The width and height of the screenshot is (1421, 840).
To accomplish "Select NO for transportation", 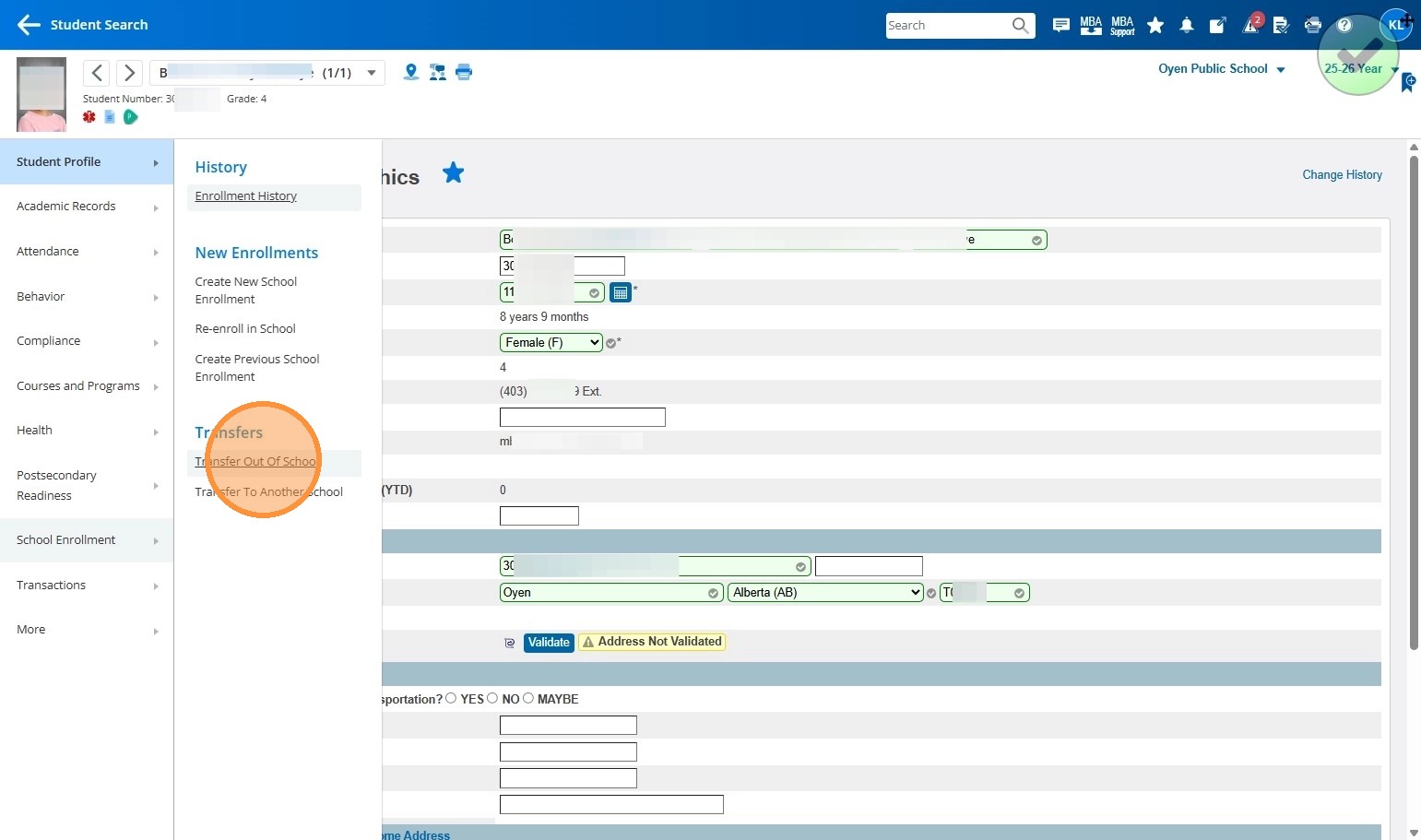I will [492, 698].
